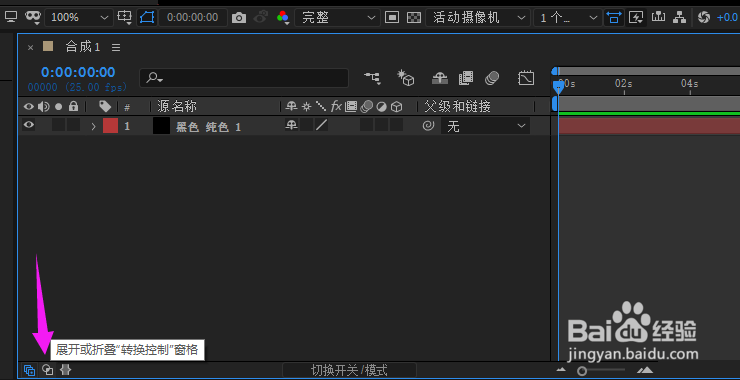
Task: Open the RGB channel display menu
Action: (283, 17)
